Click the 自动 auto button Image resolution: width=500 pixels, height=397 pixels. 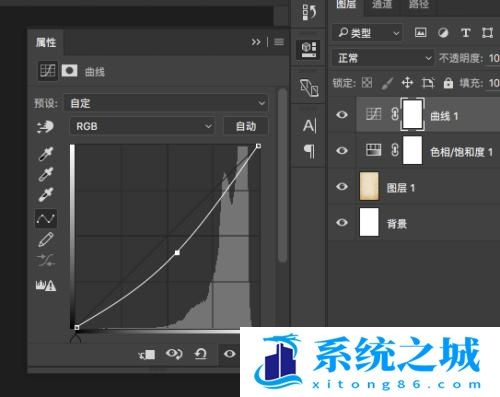(246, 126)
